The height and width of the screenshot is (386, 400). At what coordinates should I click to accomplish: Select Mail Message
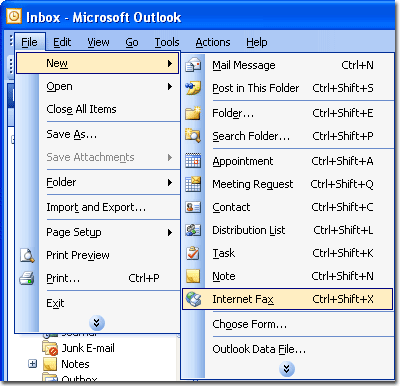(288, 65)
